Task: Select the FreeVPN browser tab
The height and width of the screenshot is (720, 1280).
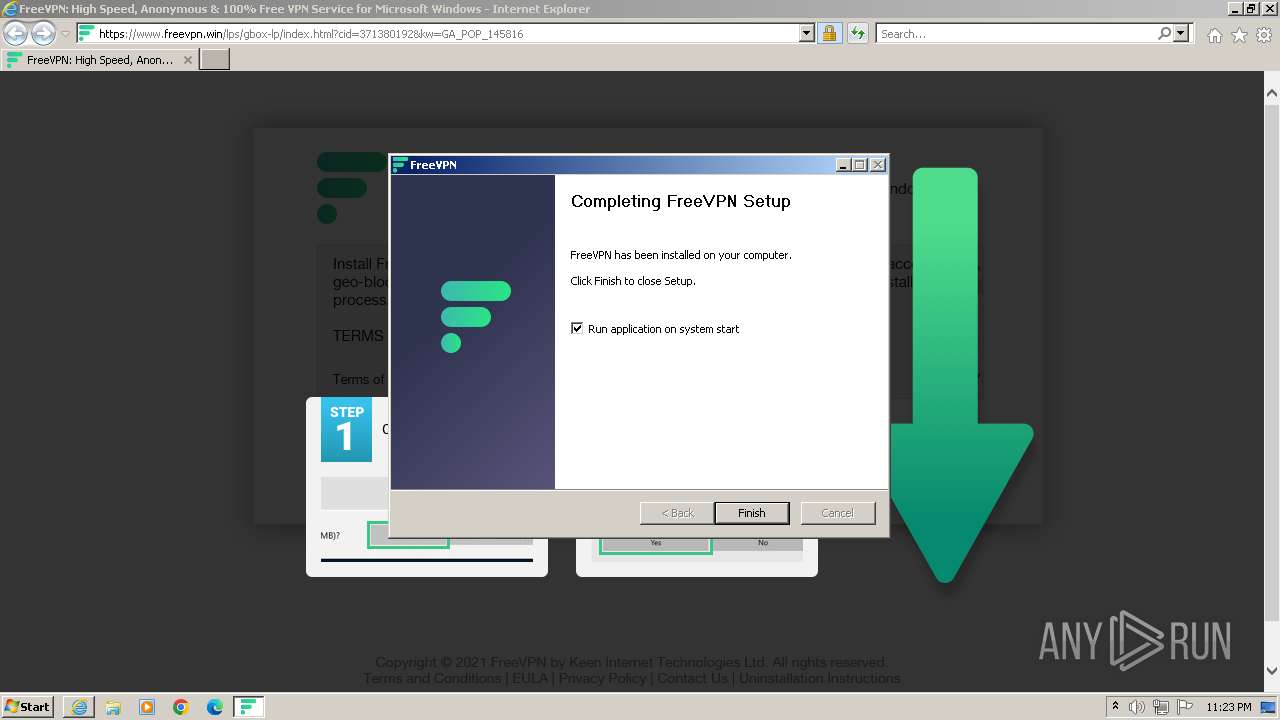Action: pyautogui.click(x=100, y=60)
